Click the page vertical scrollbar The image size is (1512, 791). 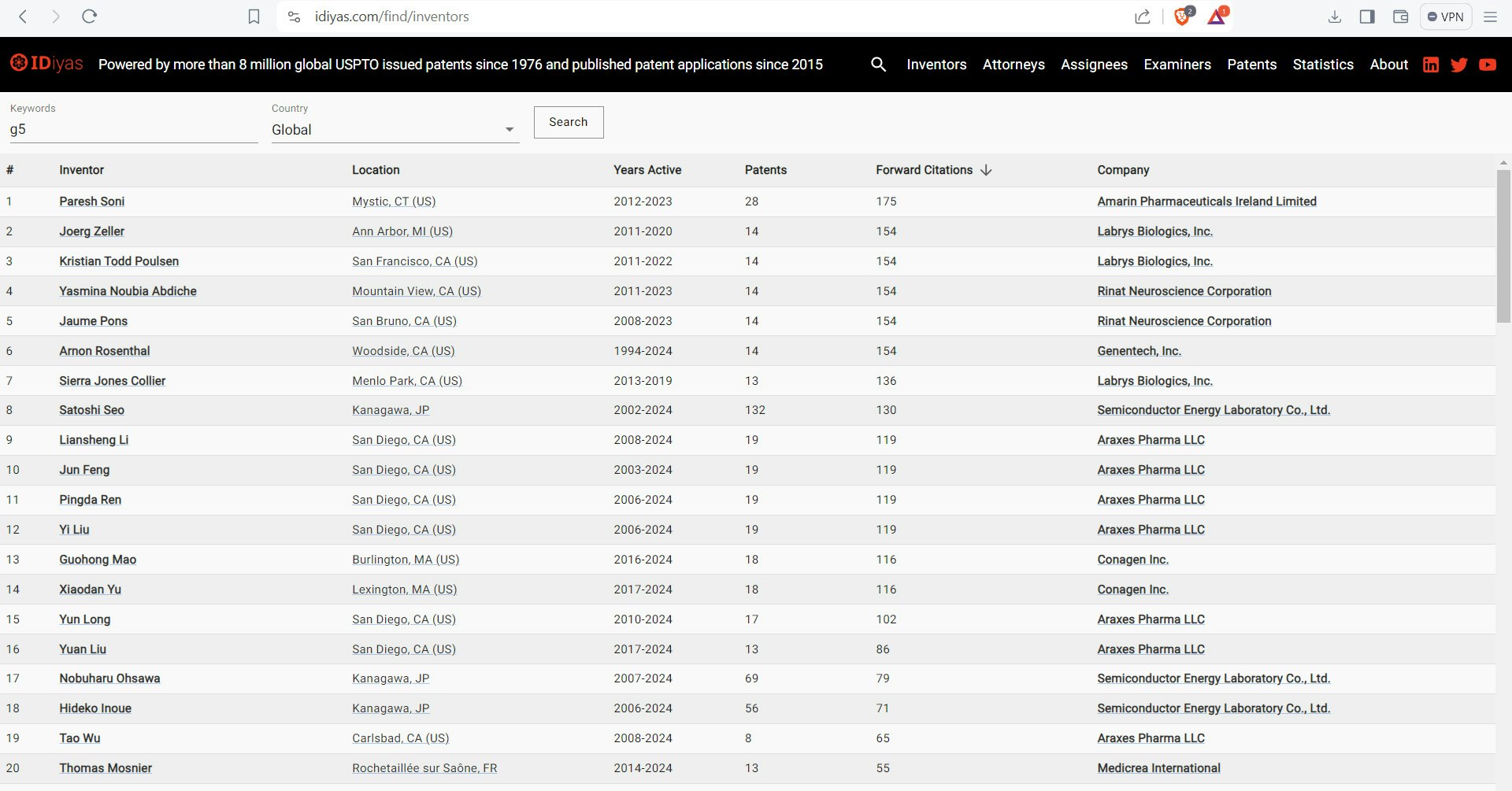(x=1503, y=246)
